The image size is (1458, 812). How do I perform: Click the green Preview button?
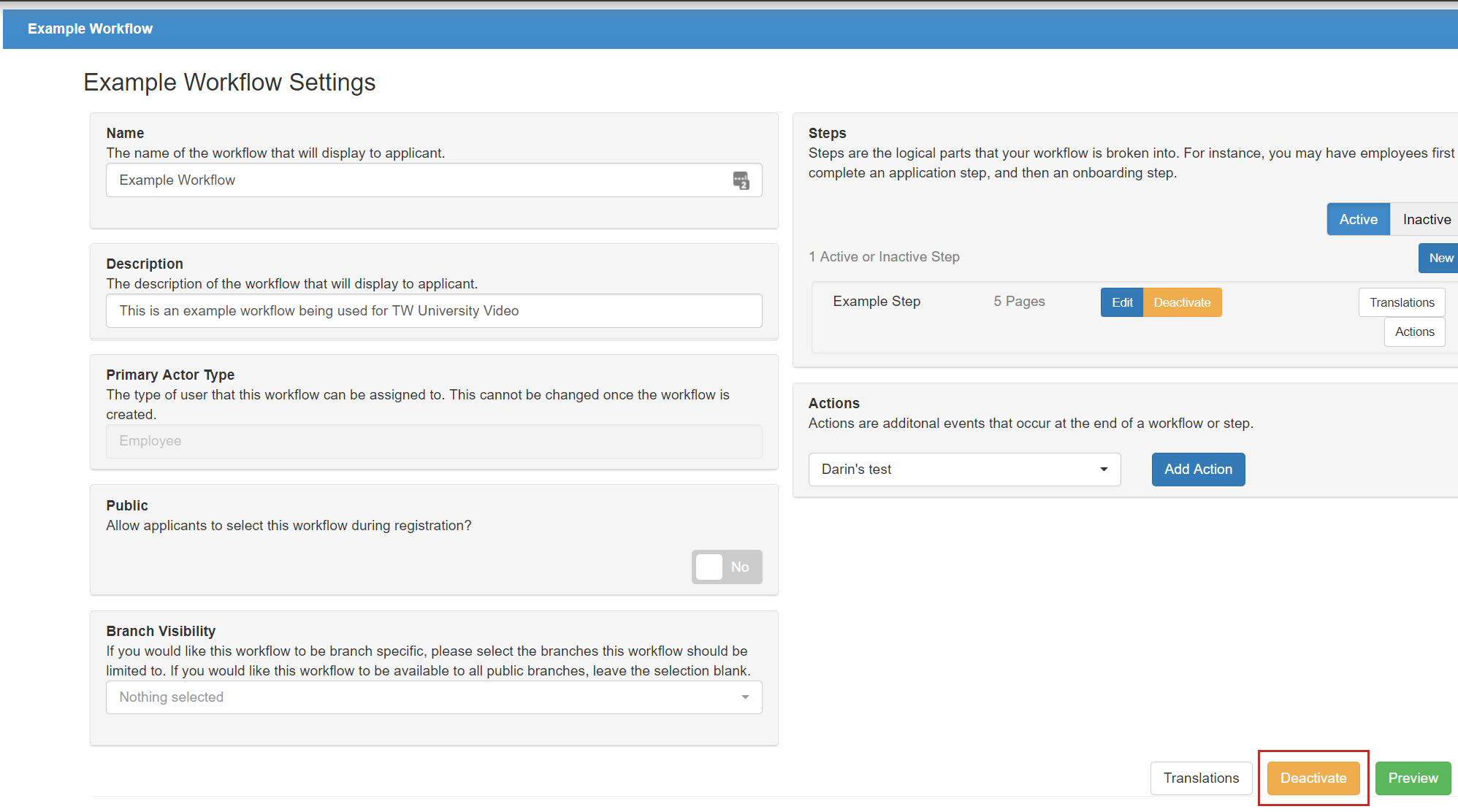(x=1412, y=778)
